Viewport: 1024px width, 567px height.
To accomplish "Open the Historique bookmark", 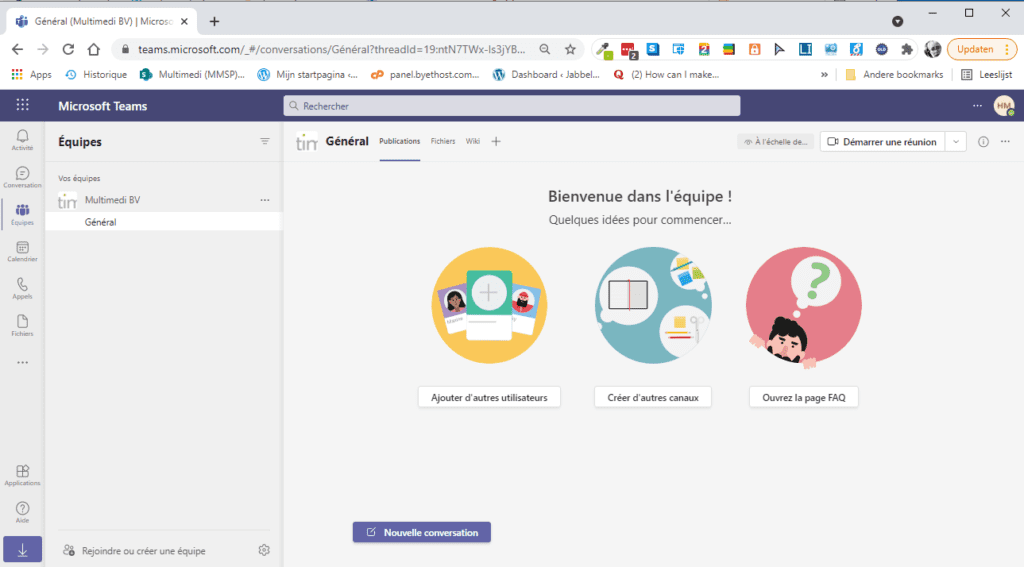I will point(97,74).
